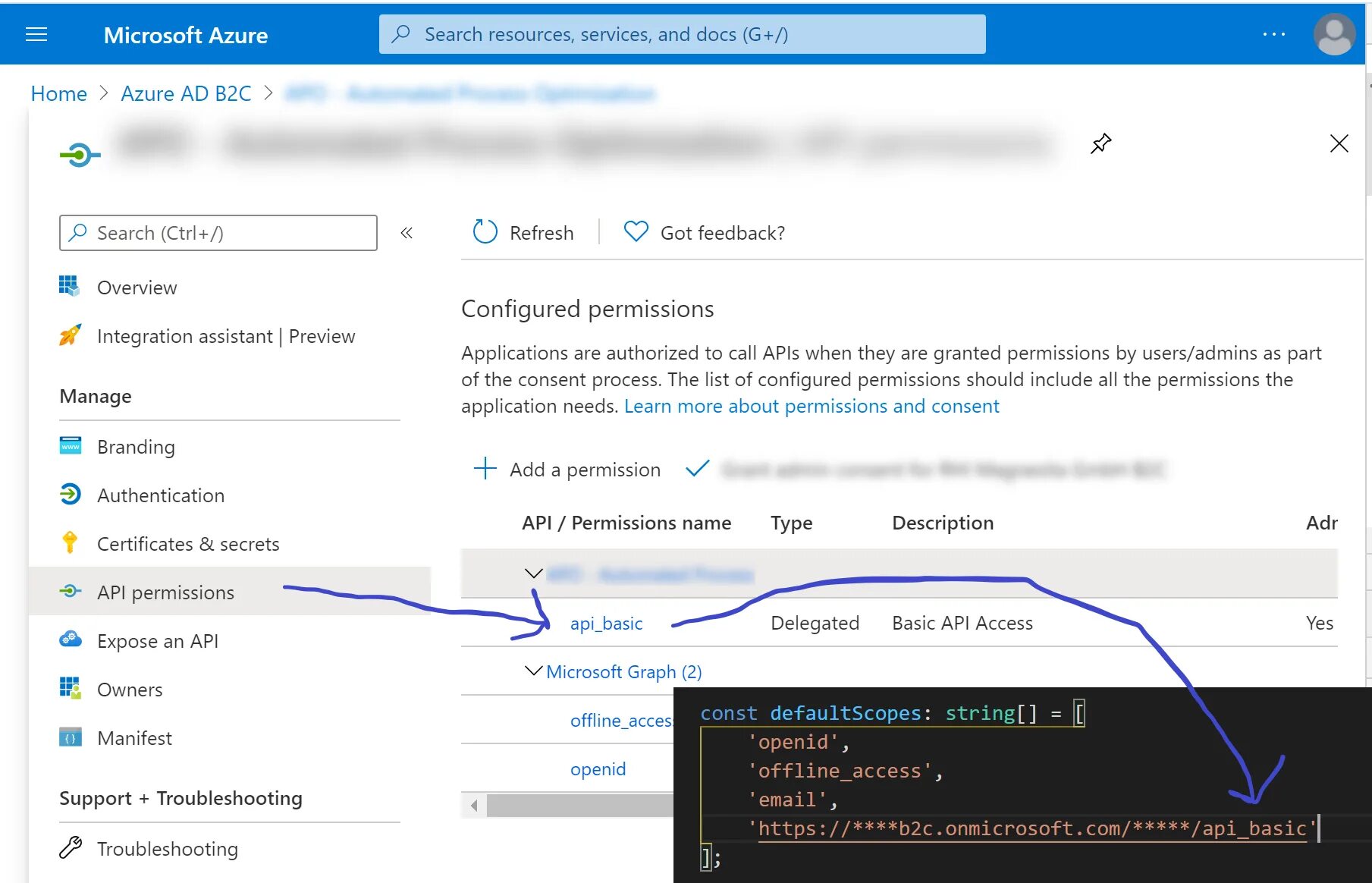
Task: Click the plus icon to add permission
Action: 485,469
